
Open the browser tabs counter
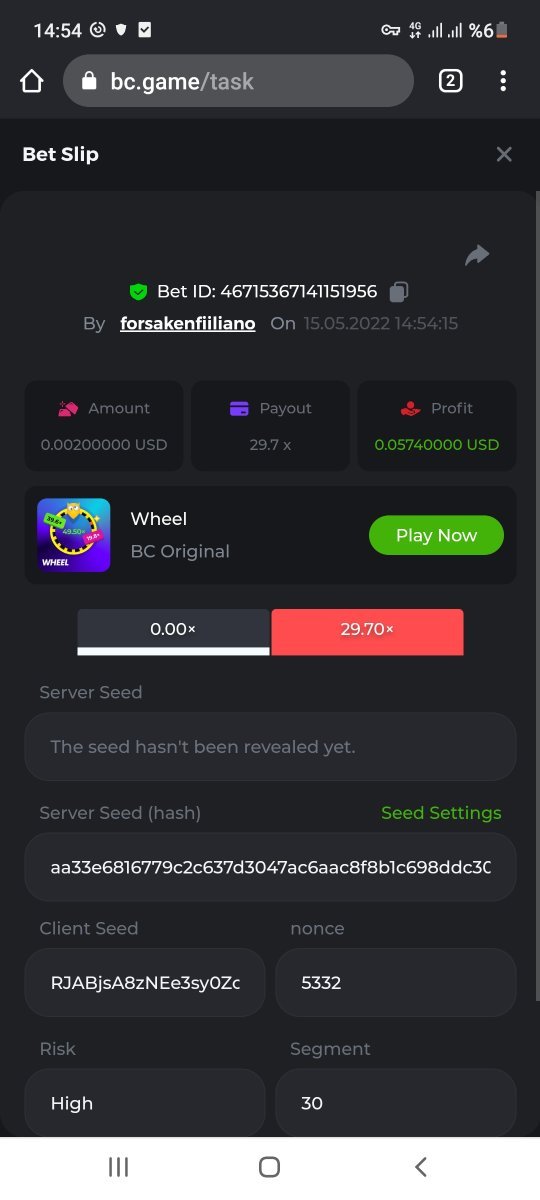pyautogui.click(x=450, y=81)
